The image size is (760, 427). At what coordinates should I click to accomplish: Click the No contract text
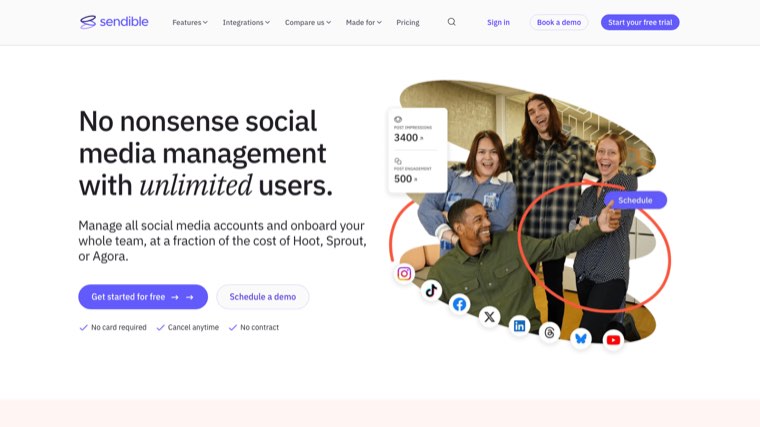(260, 327)
